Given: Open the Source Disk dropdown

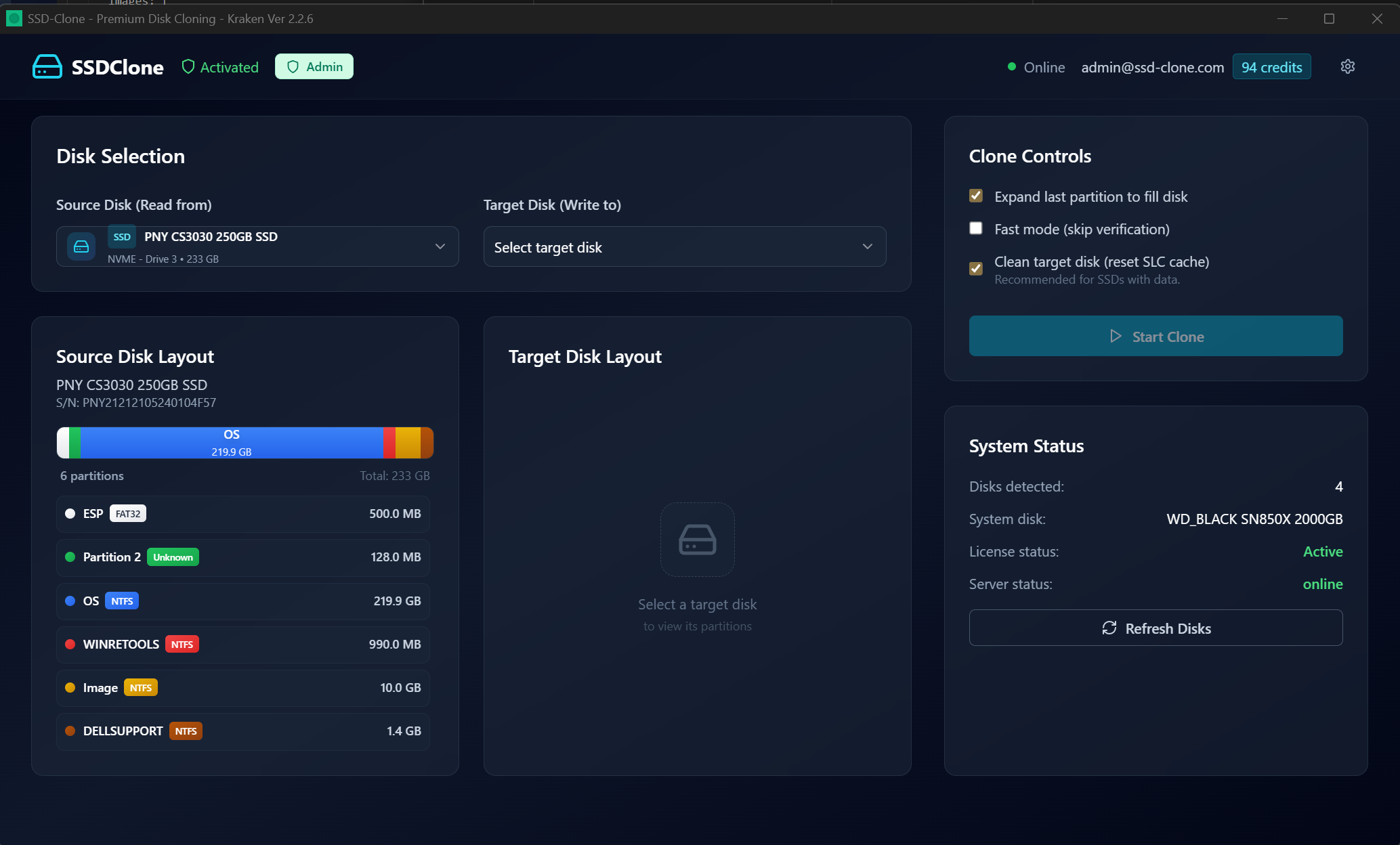Looking at the screenshot, I should [257, 246].
